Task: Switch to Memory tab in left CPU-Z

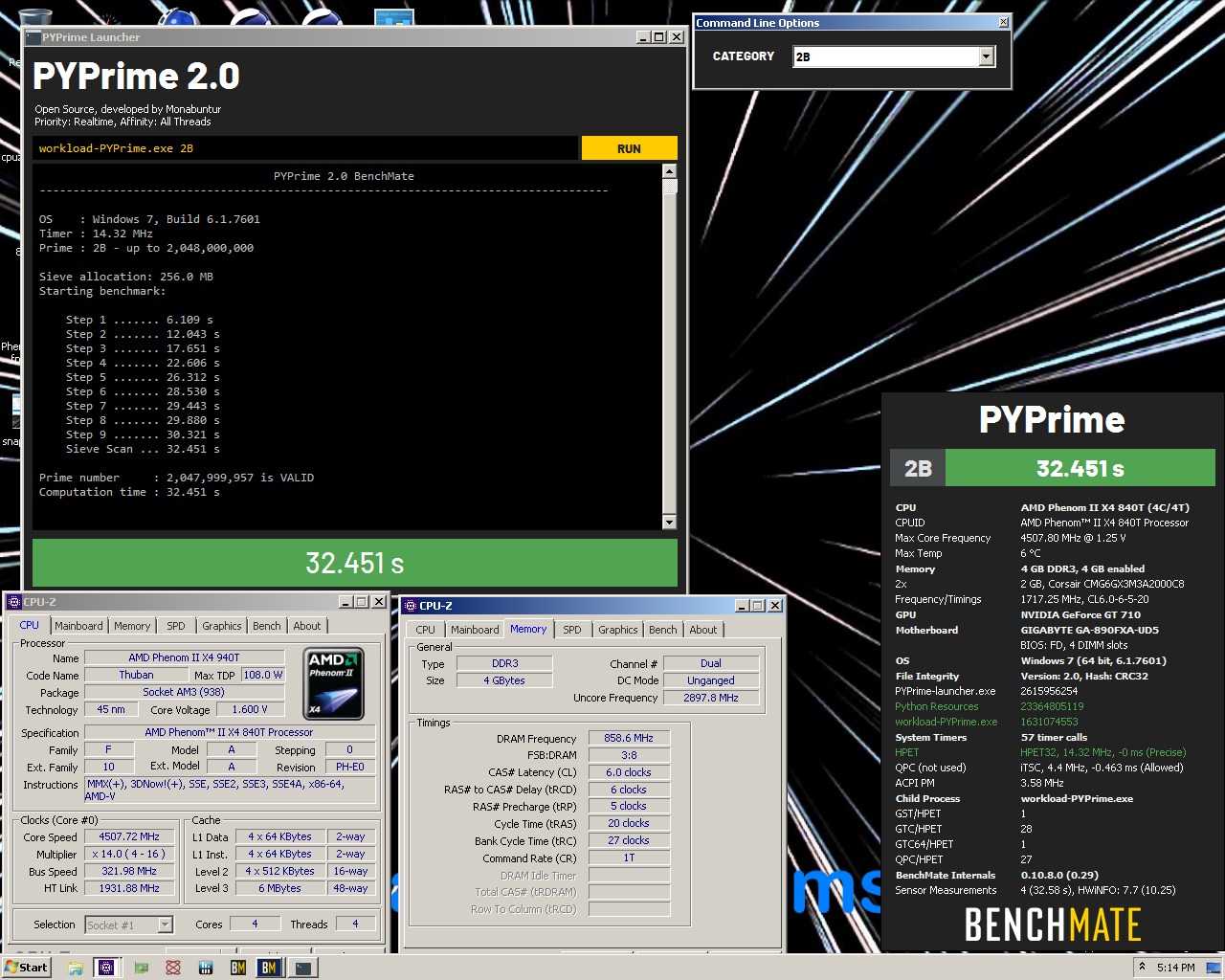Action: click(x=132, y=626)
